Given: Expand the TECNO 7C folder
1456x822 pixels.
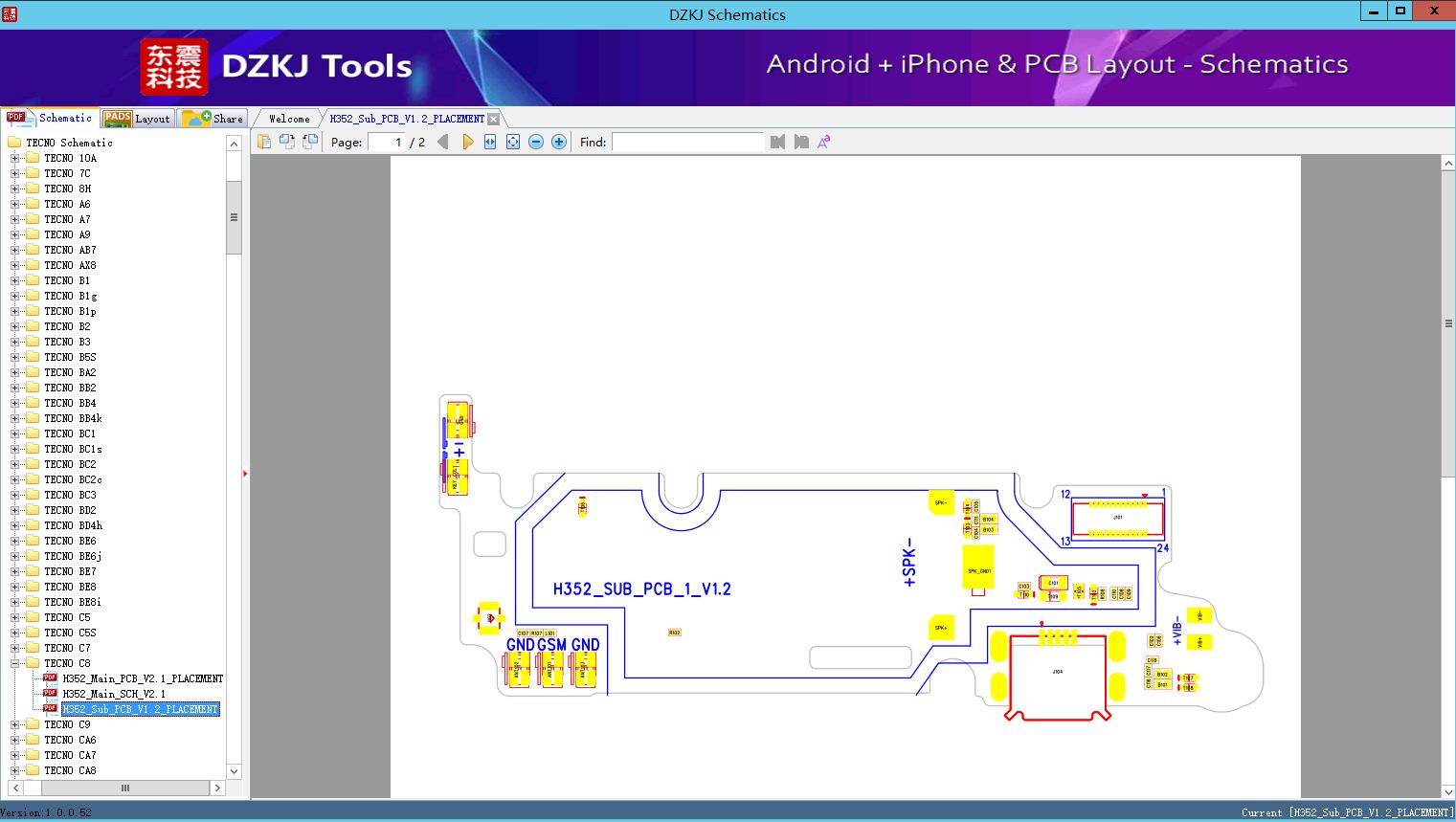Looking at the screenshot, I should tap(14, 173).
